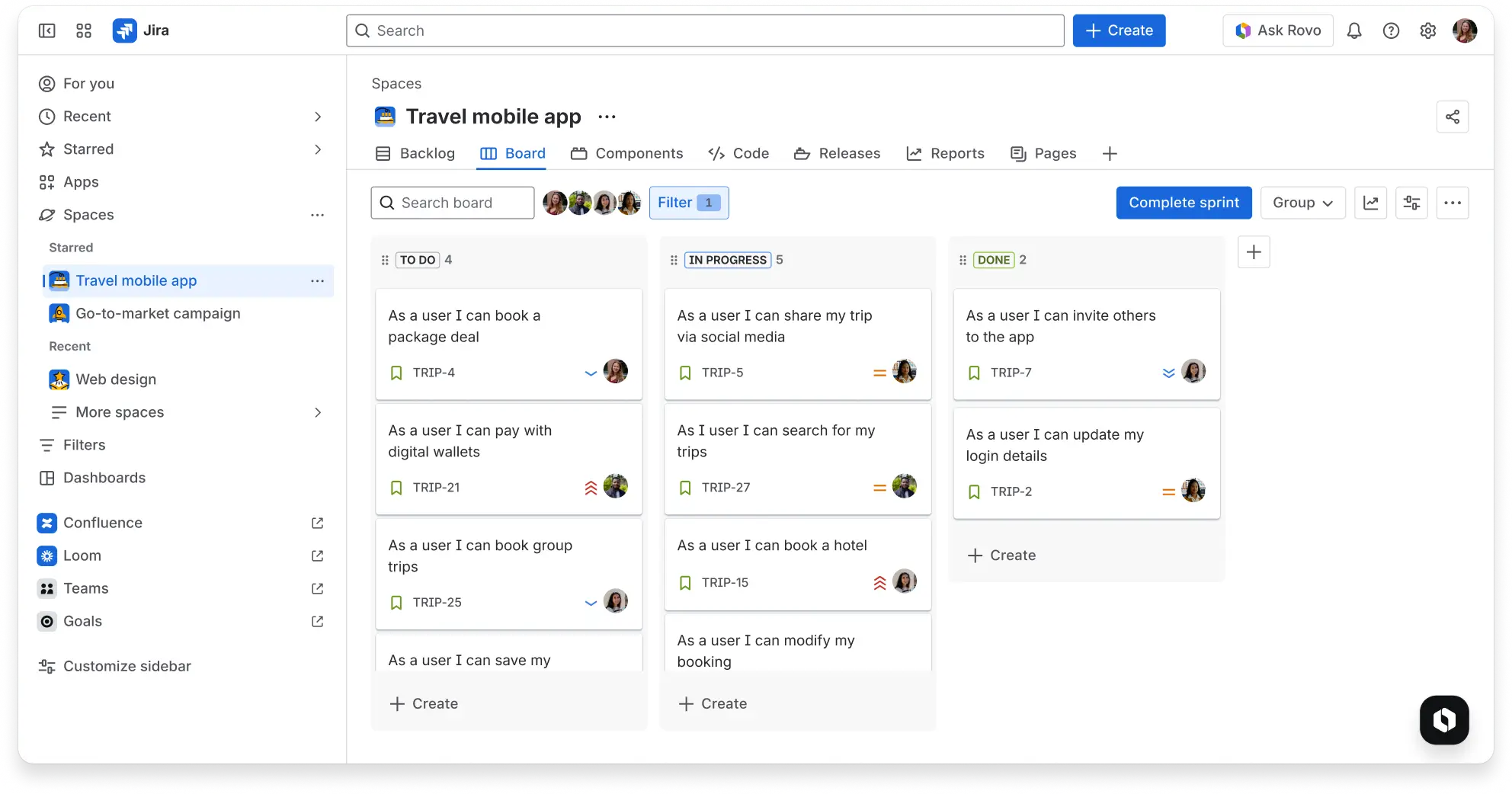The height and width of the screenshot is (794, 1512).
Task: Open settings gear in top bar
Action: click(1428, 30)
